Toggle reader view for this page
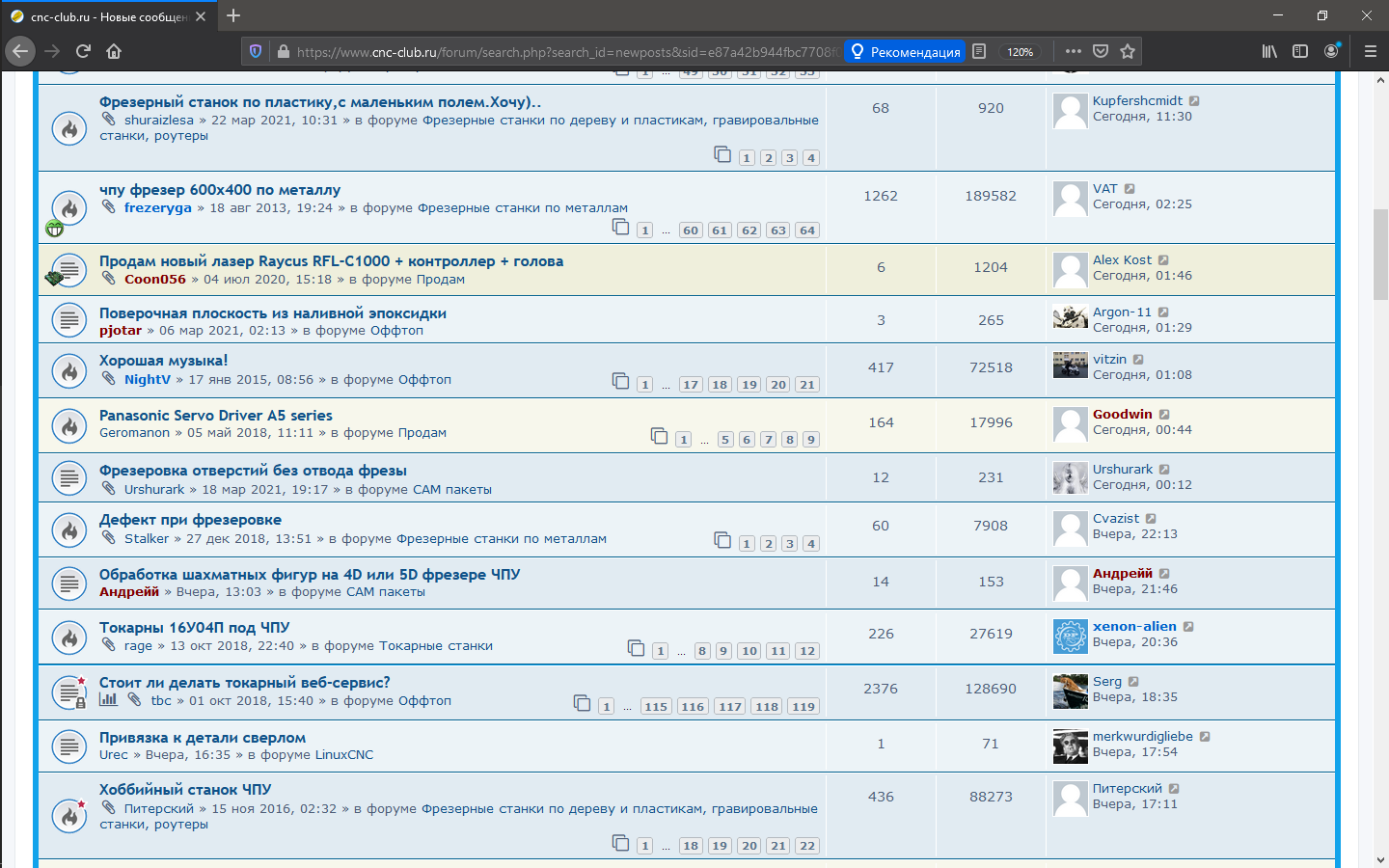 (979, 51)
